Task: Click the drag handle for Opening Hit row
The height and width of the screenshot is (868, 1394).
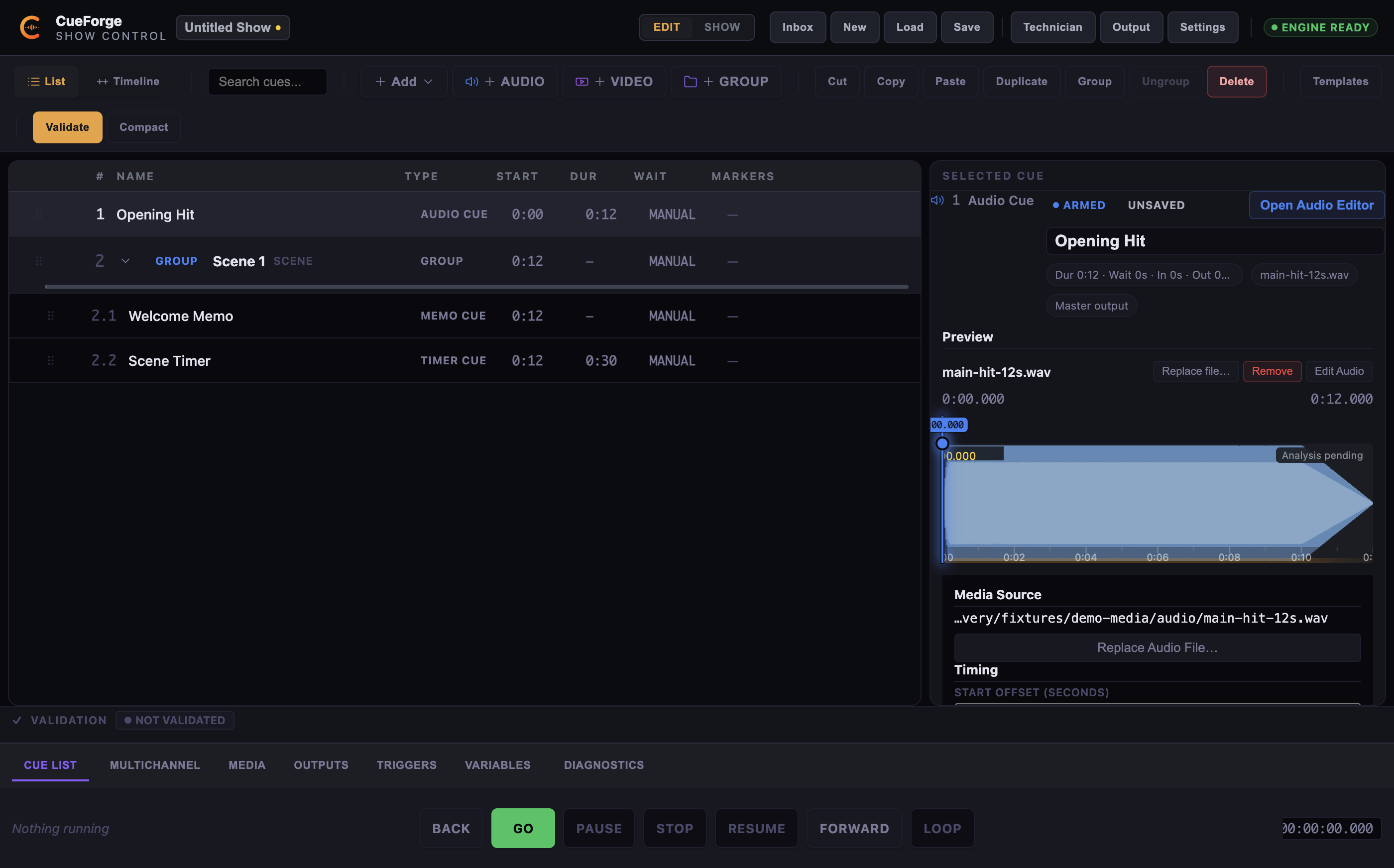Action: point(39,214)
